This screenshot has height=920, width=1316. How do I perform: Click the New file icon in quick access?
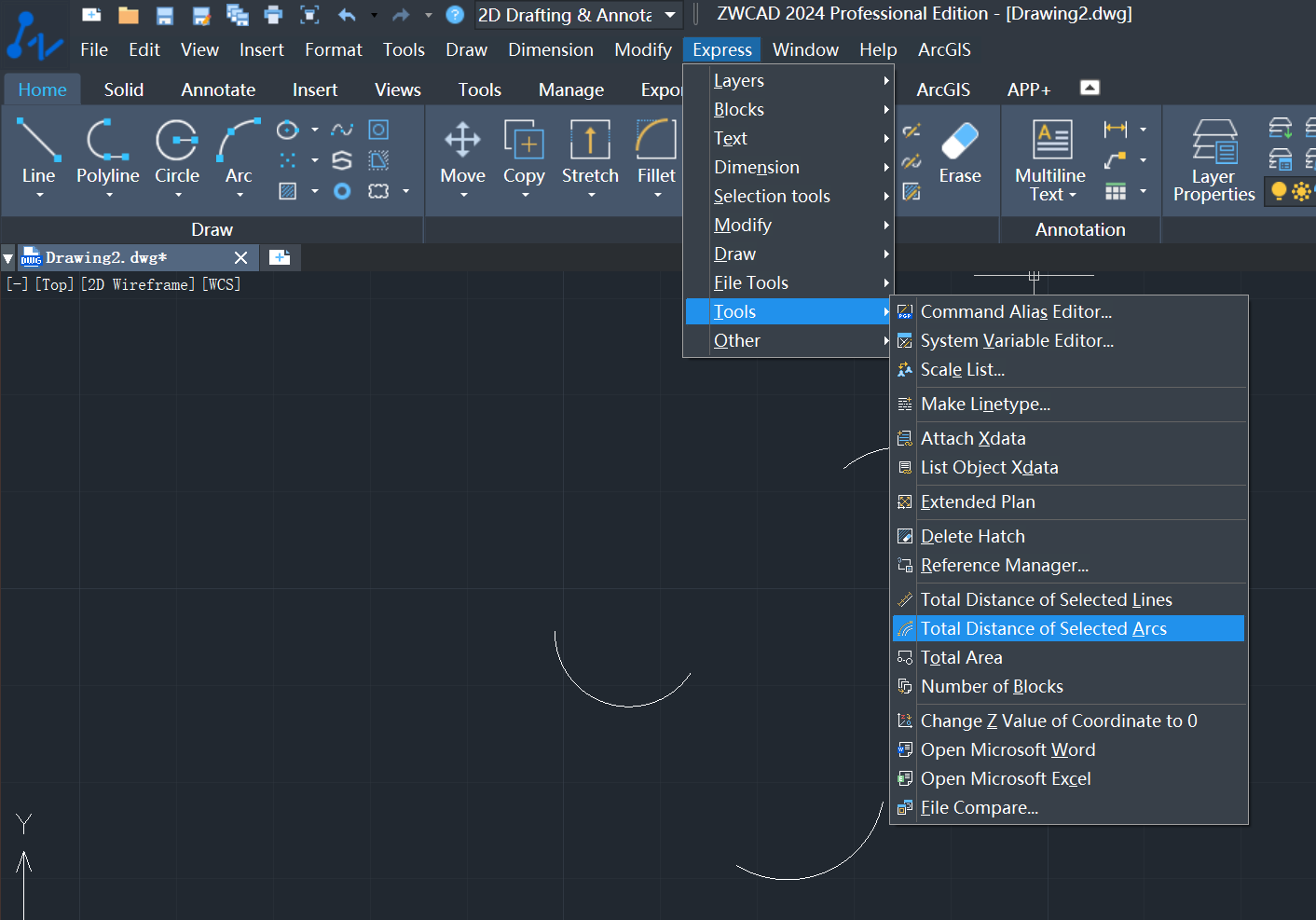[91, 15]
